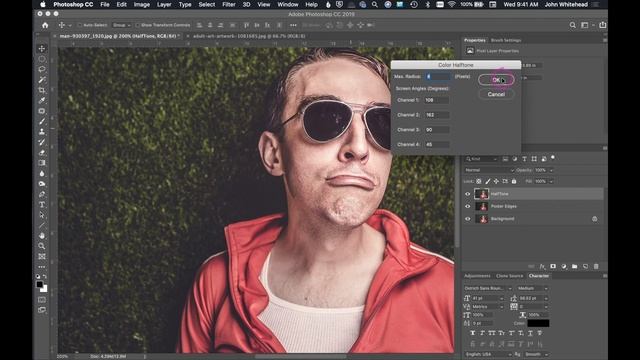Toggle visibility of HalfTone layer
640x360 pixels.
pyautogui.click(x=468, y=194)
